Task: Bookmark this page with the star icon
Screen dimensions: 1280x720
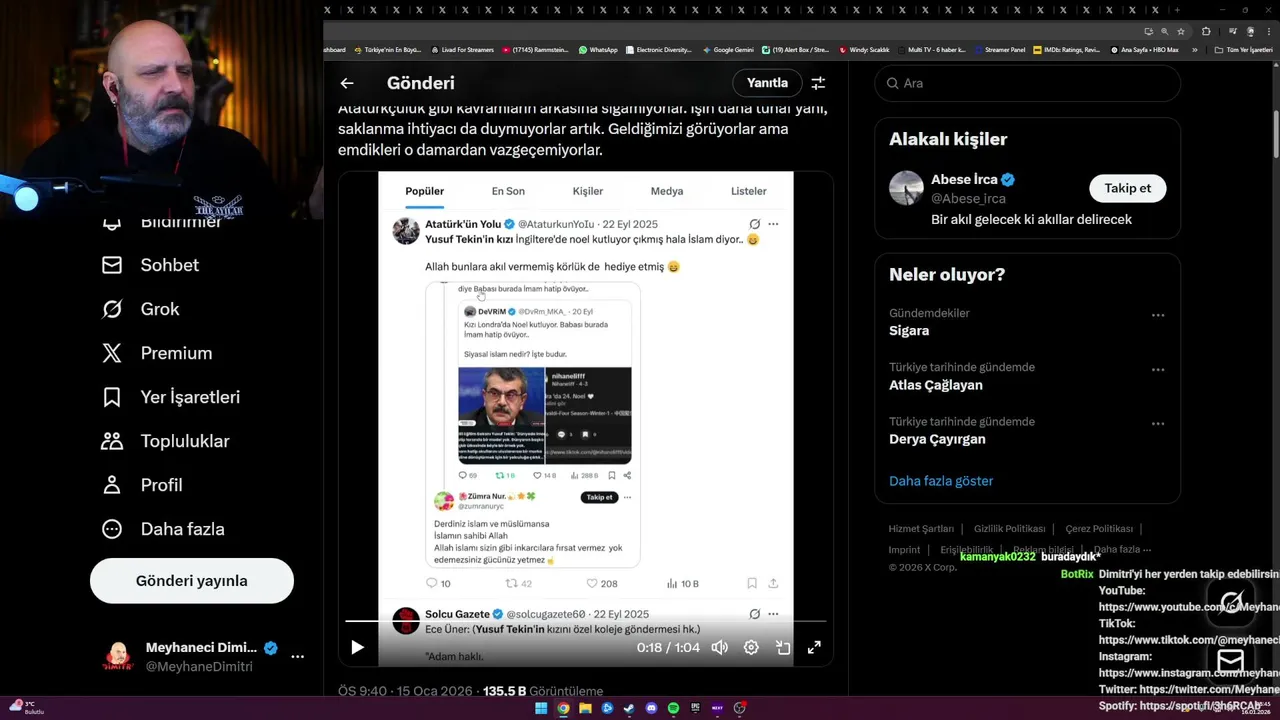Action: 1181,31
